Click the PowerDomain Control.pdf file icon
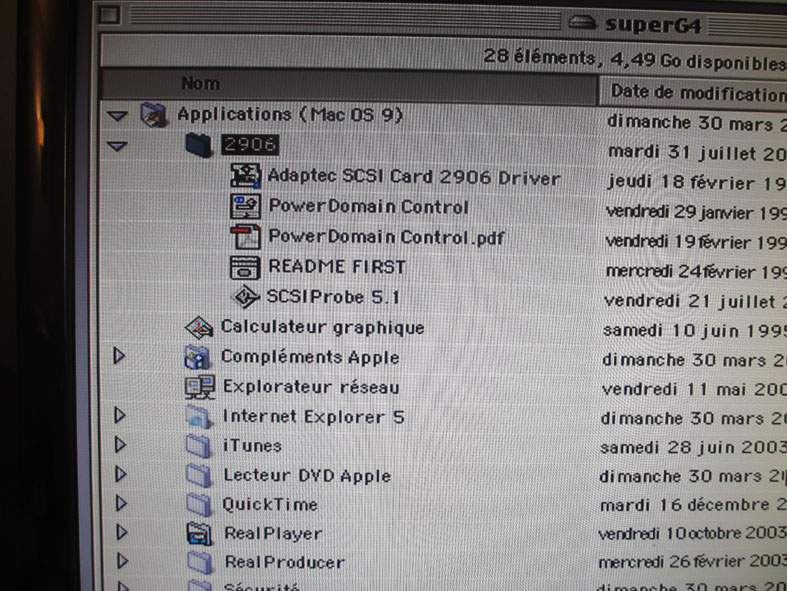787x591 pixels. pyautogui.click(x=245, y=238)
